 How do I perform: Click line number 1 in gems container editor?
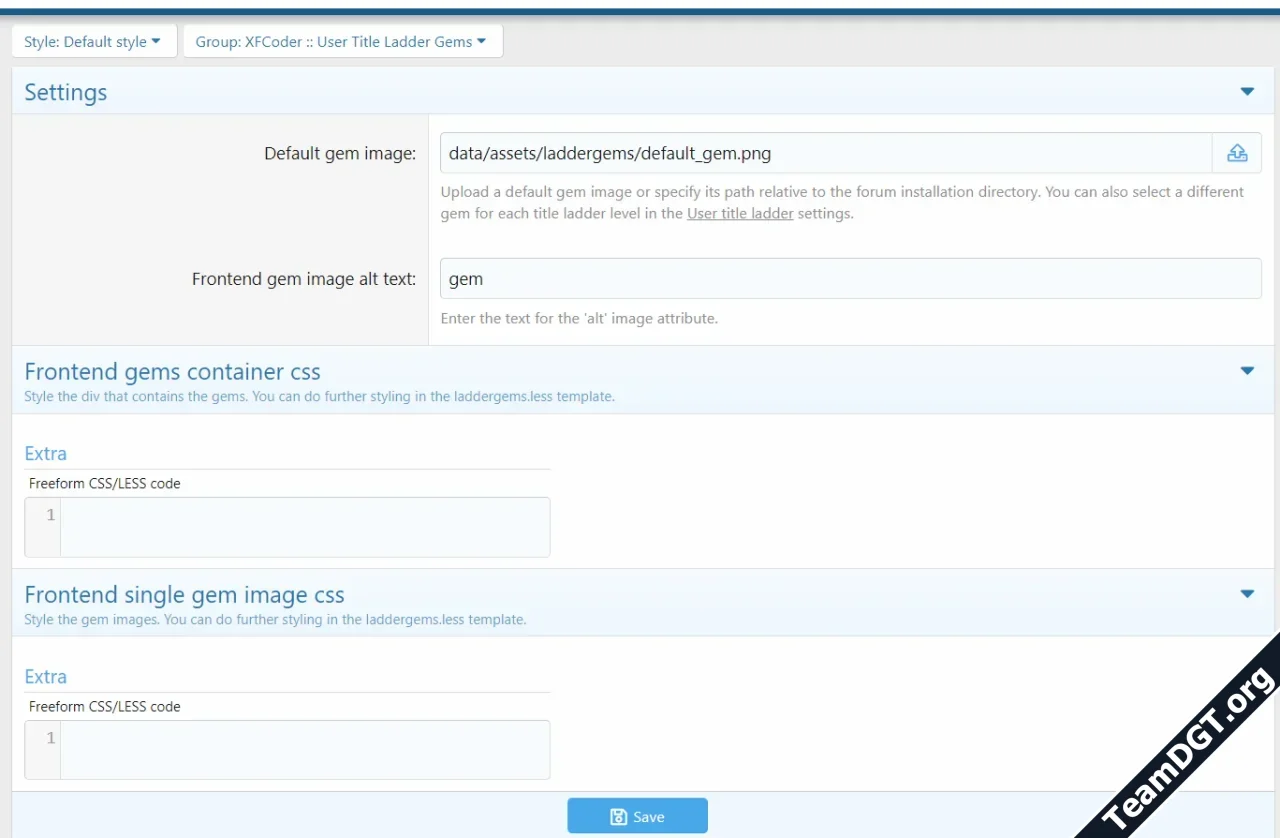(x=51, y=515)
